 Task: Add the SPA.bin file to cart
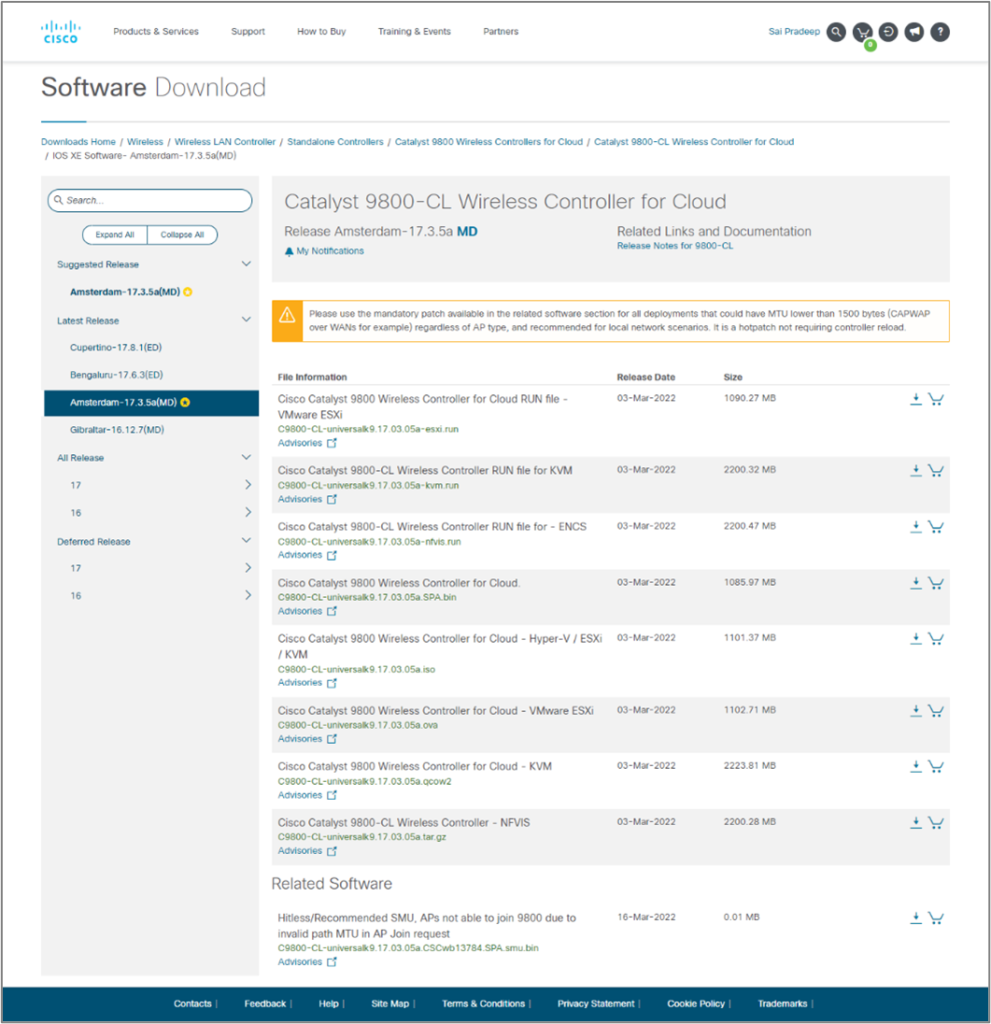point(936,583)
